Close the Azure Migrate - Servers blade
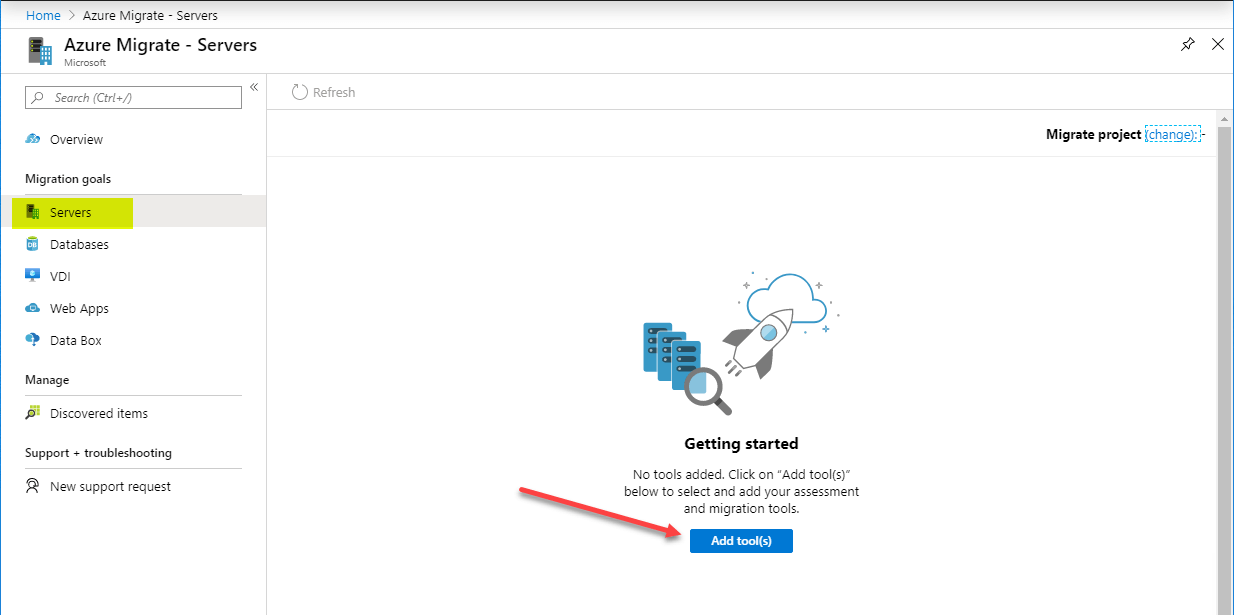The height and width of the screenshot is (615, 1234). 1217,45
